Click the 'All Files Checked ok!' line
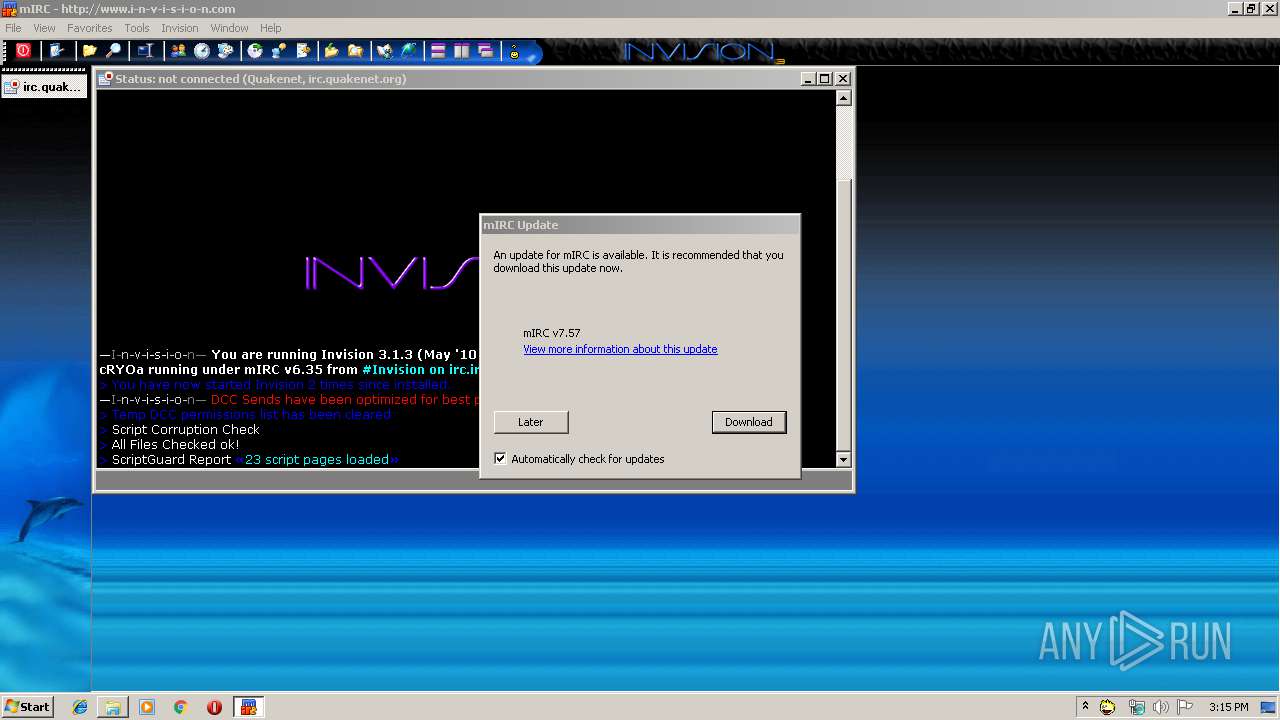 tap(169, 445)
